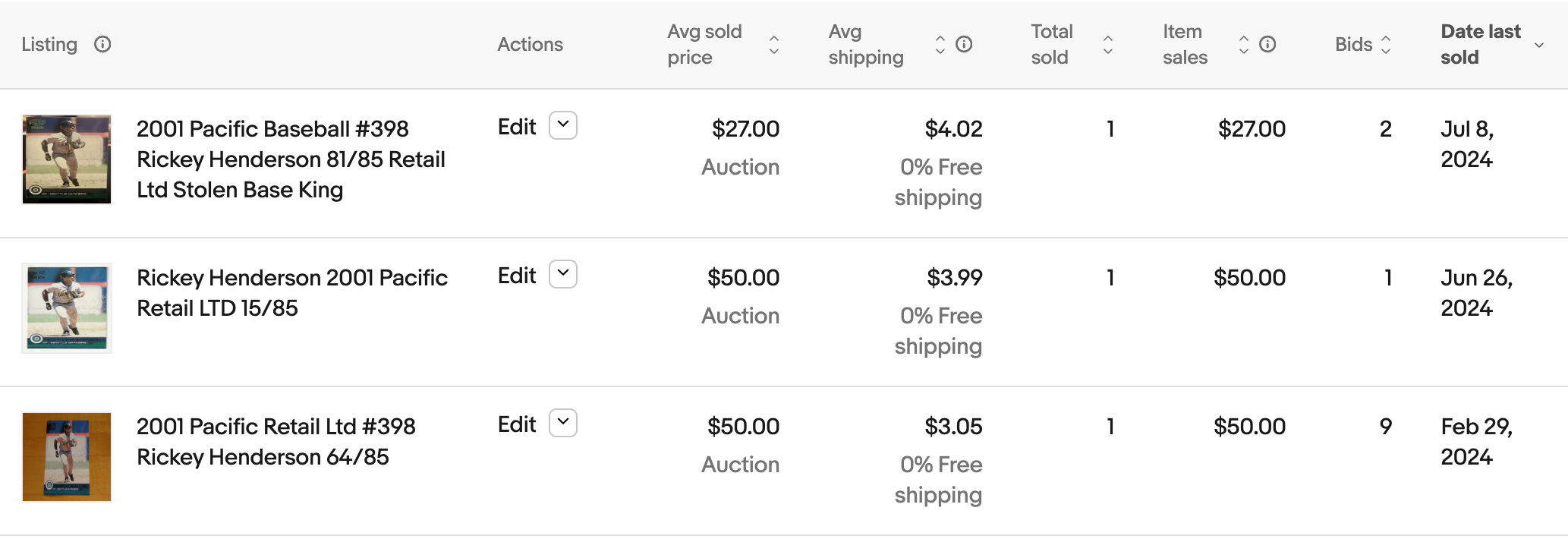Open actions dropdown for 81/85 Henderson listing
This screenshot has height=539, width=1568.
coord(563,125)
